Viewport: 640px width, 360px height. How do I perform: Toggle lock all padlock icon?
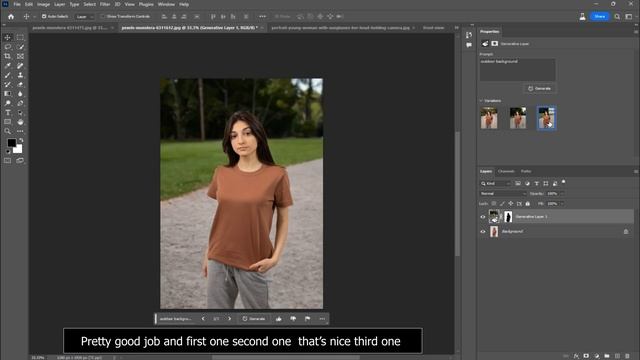(527, 203)
